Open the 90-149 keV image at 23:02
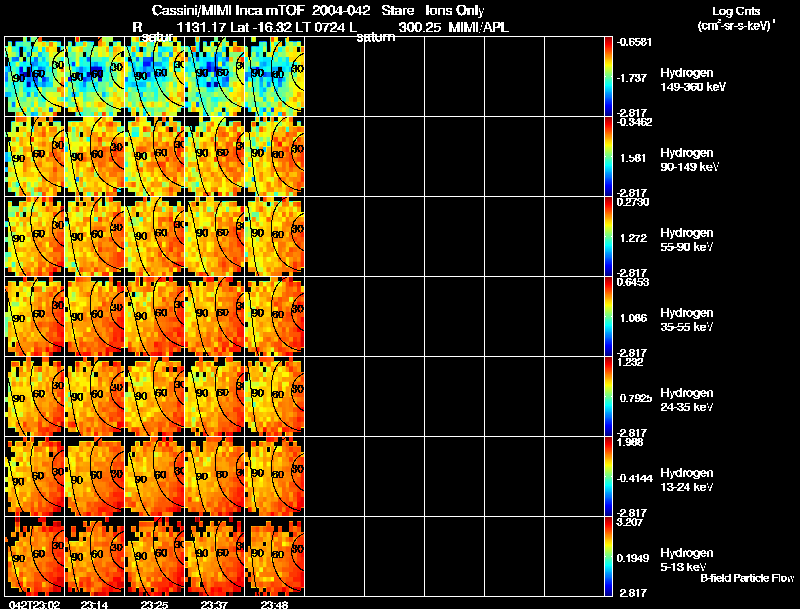 pos(34,157)
